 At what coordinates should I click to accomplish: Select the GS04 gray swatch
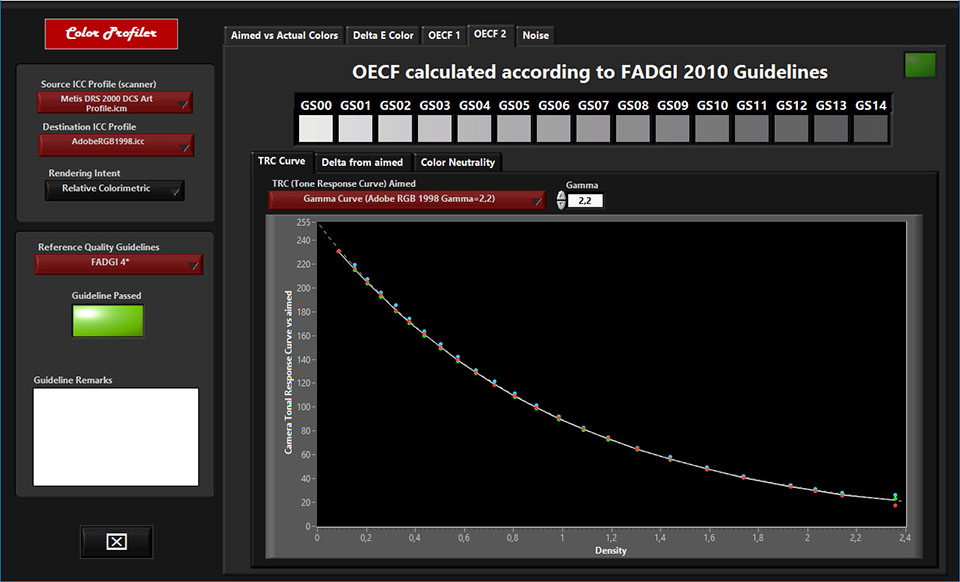coord(474,129)
